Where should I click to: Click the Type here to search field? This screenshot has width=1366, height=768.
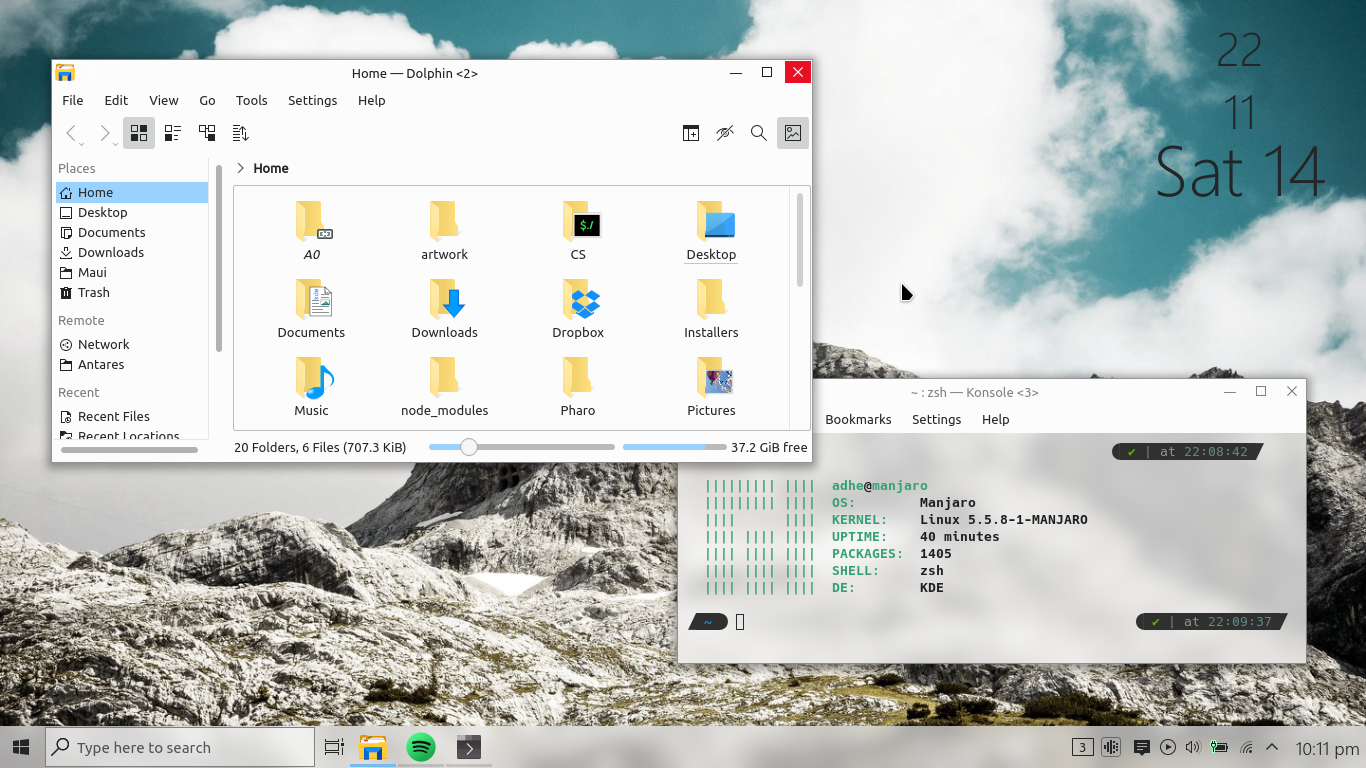point(181,747)
